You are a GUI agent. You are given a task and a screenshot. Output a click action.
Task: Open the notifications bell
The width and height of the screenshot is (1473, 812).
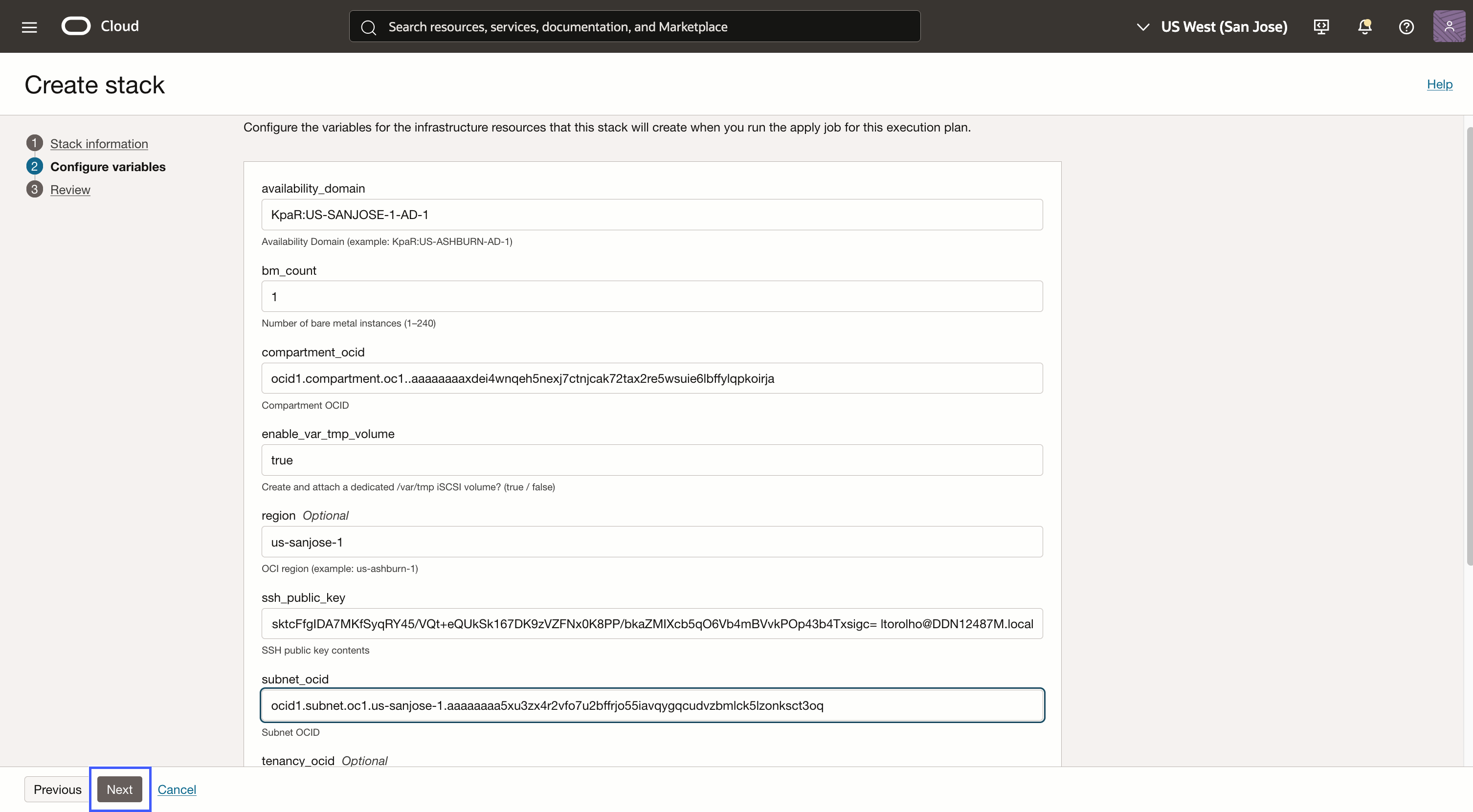1364,26
